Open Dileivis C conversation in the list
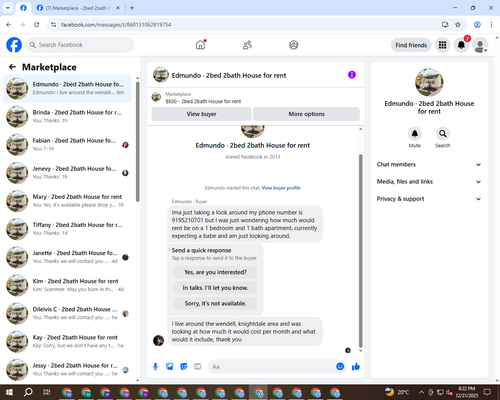 click(x=67, y=313)
